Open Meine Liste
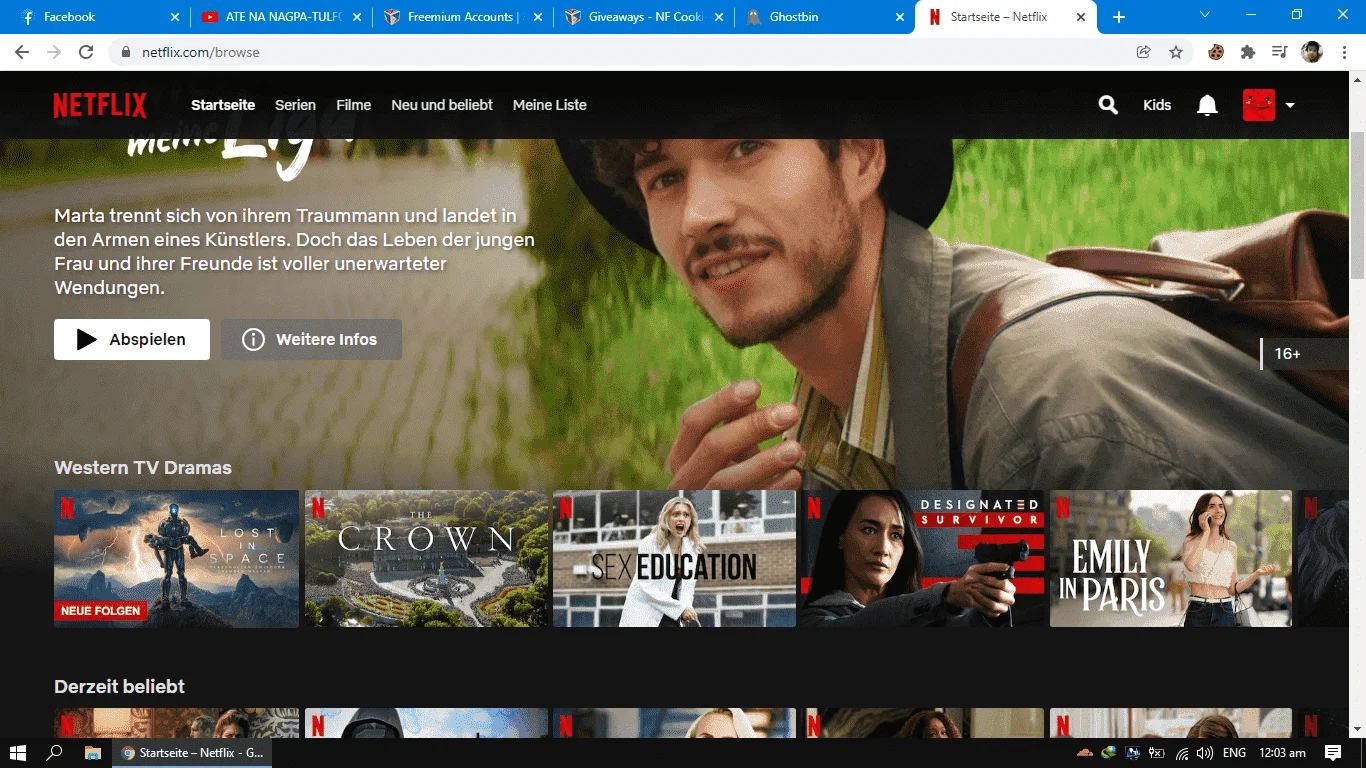 pyautogui.click(x=549, y=105)
